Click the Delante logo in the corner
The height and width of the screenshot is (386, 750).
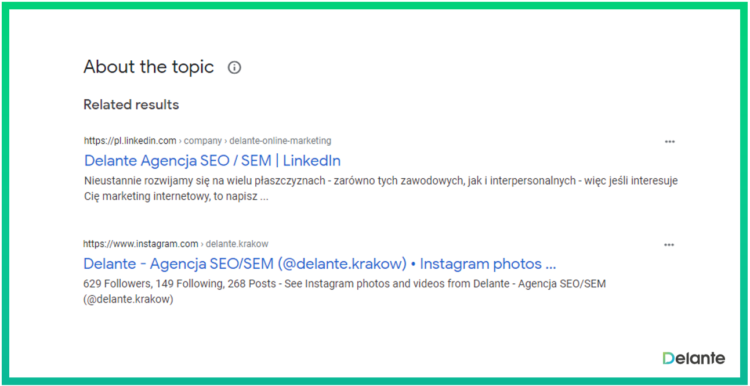[694, 358]
